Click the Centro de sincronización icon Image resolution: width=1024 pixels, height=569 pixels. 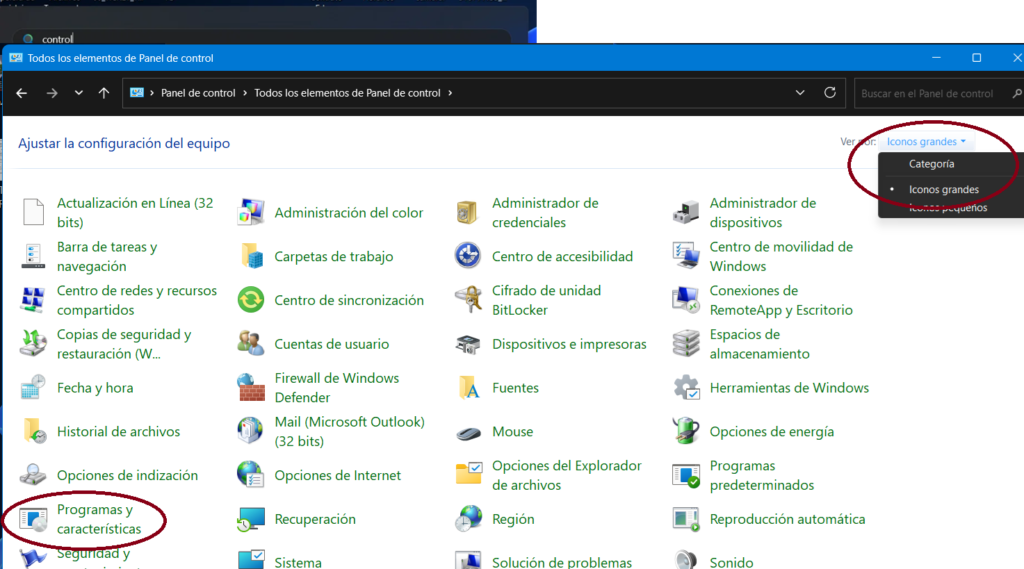pyautogui.click(x=250, y=300)
